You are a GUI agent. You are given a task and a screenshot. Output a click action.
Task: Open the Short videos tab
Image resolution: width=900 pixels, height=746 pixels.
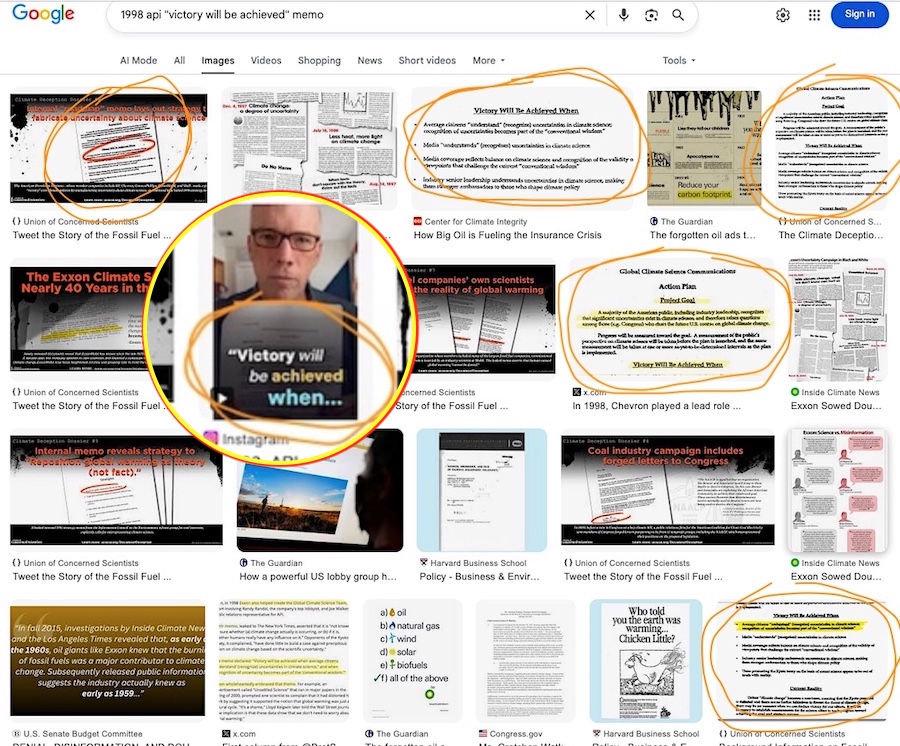427,60
